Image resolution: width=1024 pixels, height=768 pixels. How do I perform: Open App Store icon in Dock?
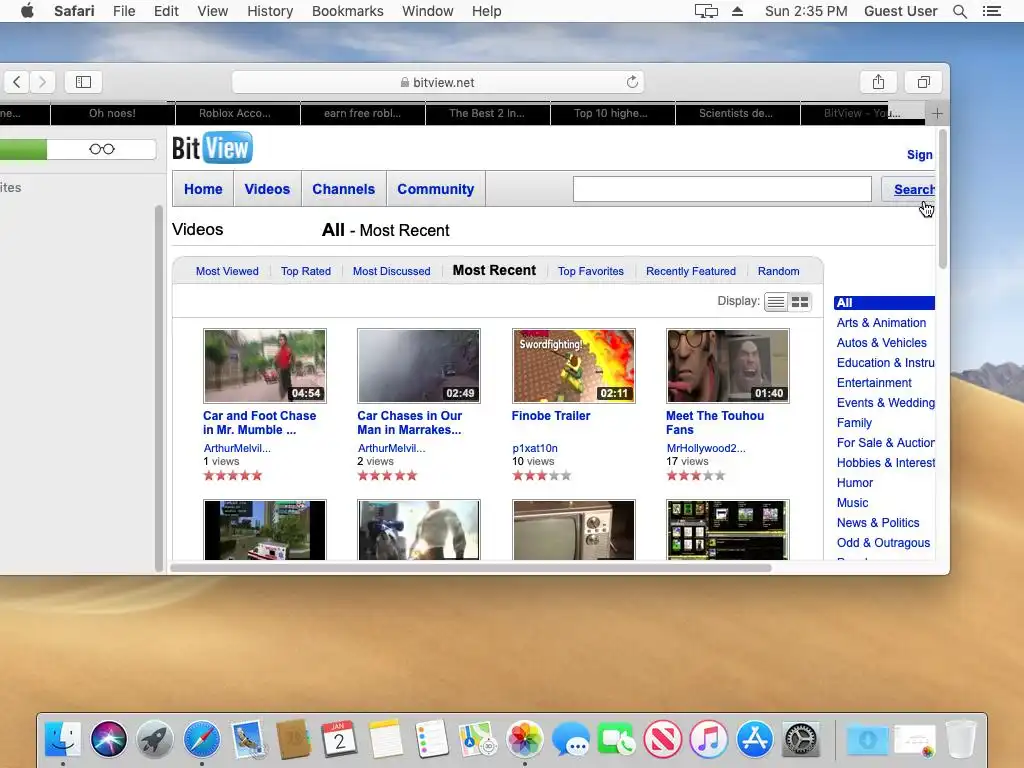coord(755,739)
